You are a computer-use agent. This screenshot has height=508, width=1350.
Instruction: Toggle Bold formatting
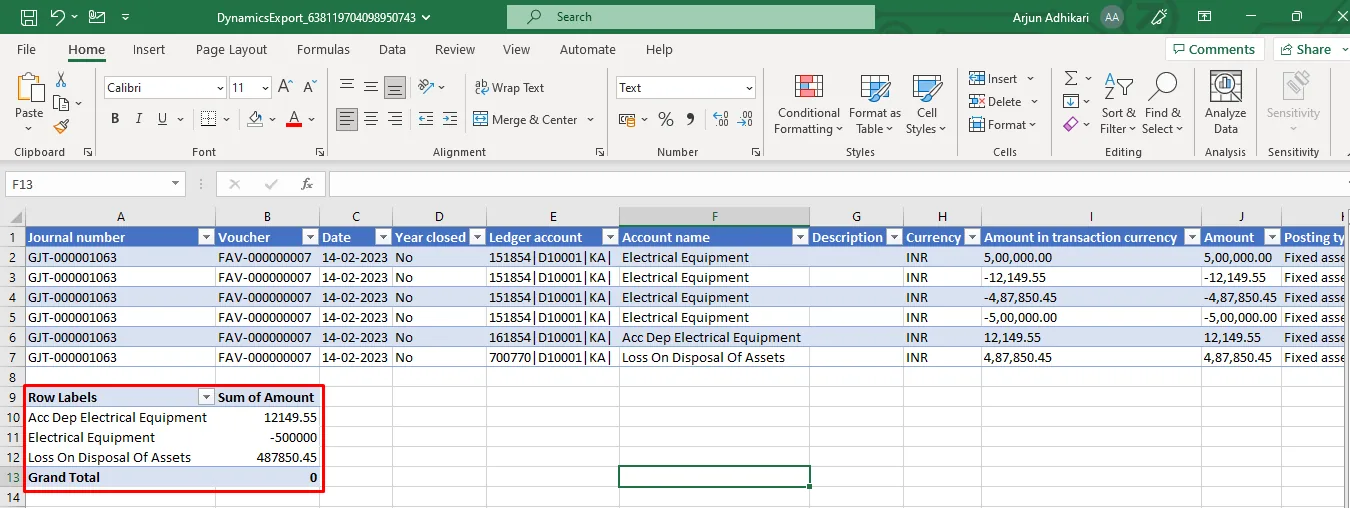click(x=115, y=119)
